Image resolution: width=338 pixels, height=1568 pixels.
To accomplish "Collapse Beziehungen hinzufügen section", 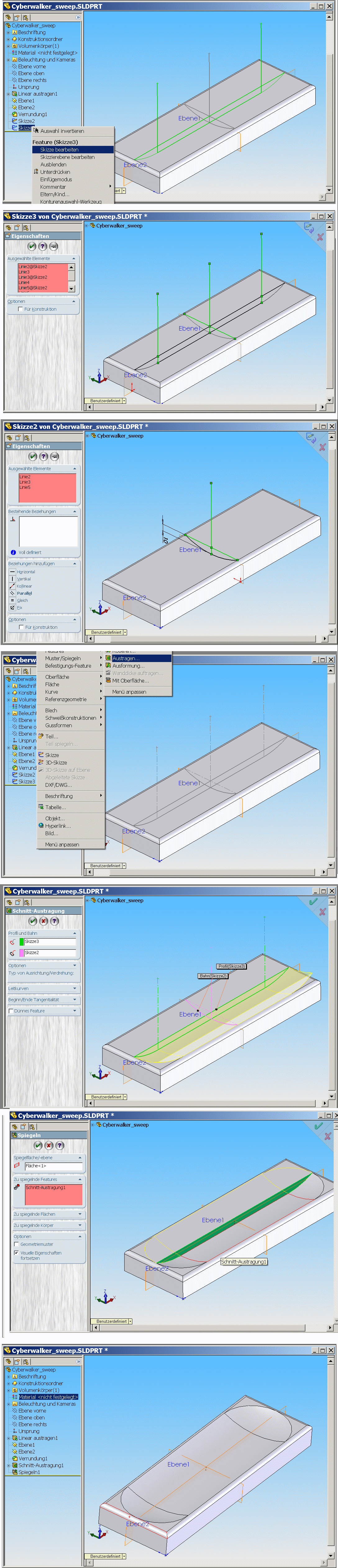I will pos(75,564).
